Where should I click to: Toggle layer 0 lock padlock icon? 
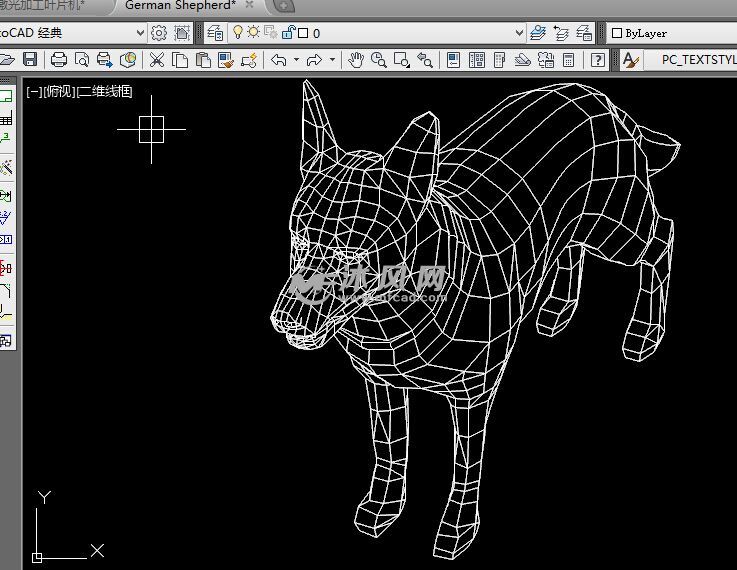[287, 33]
